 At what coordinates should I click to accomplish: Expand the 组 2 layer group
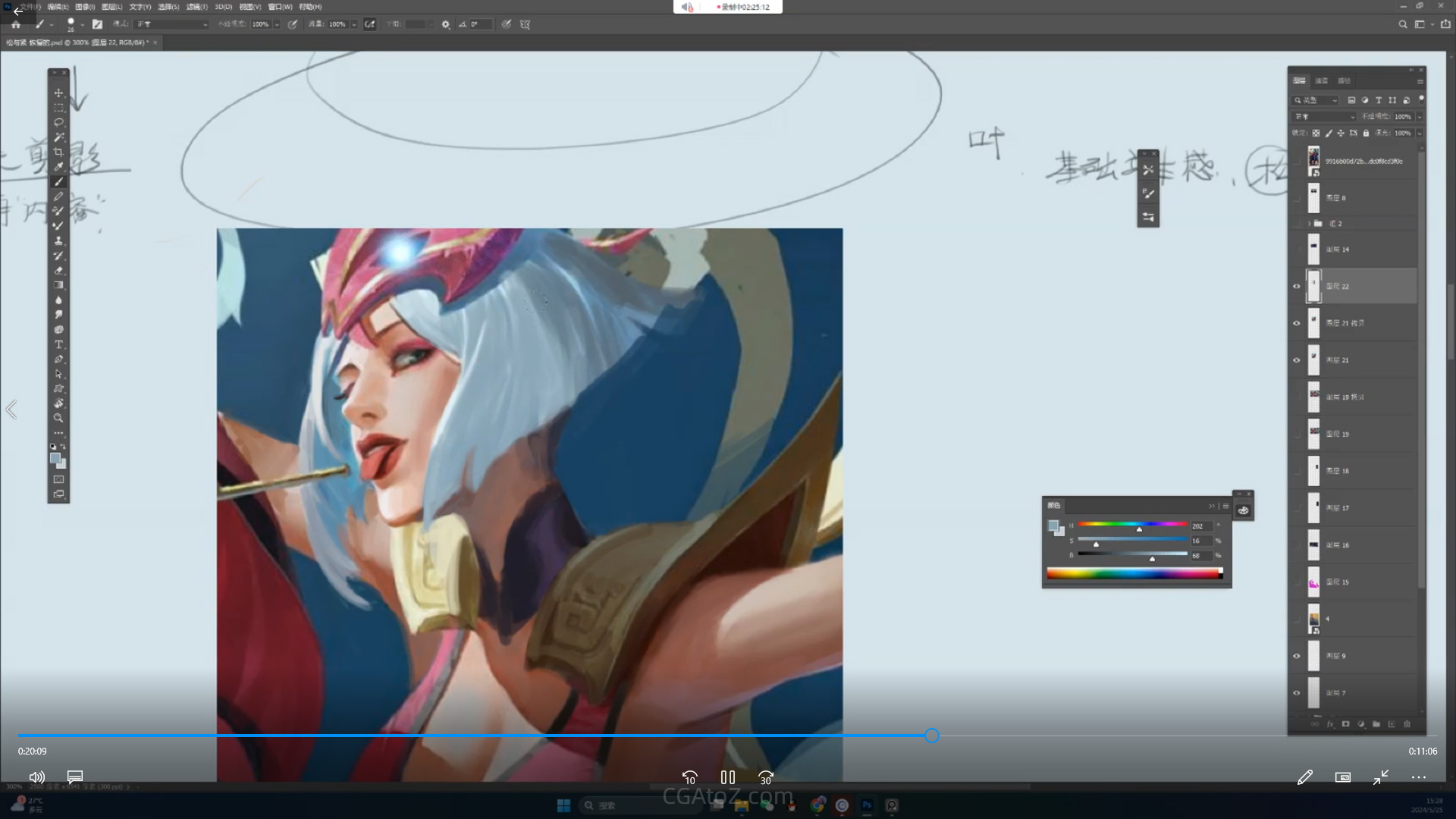pyautogui.click(x=1309, y=224)
